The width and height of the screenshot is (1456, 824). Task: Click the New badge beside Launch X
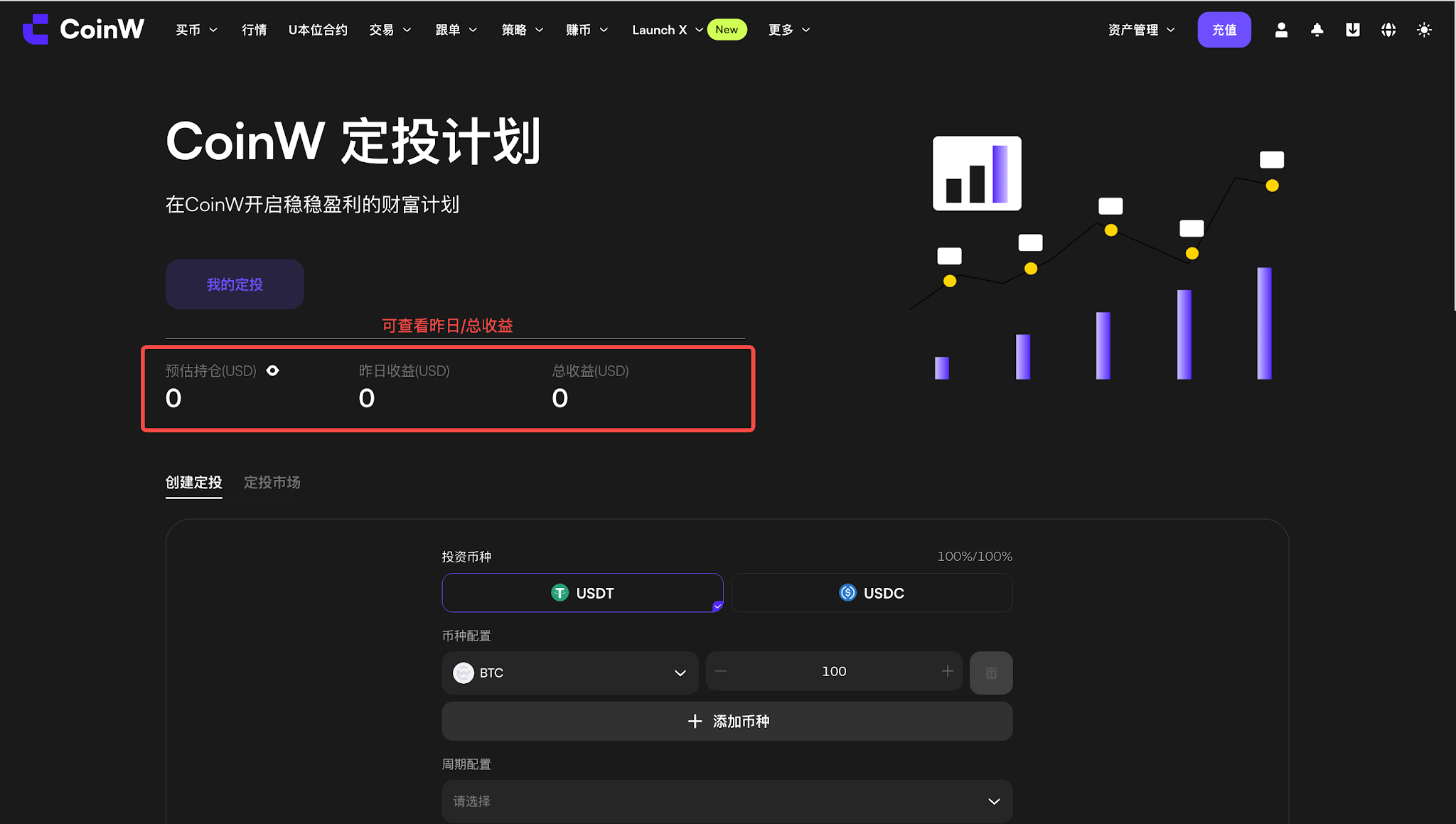click(x=727, y=29)
